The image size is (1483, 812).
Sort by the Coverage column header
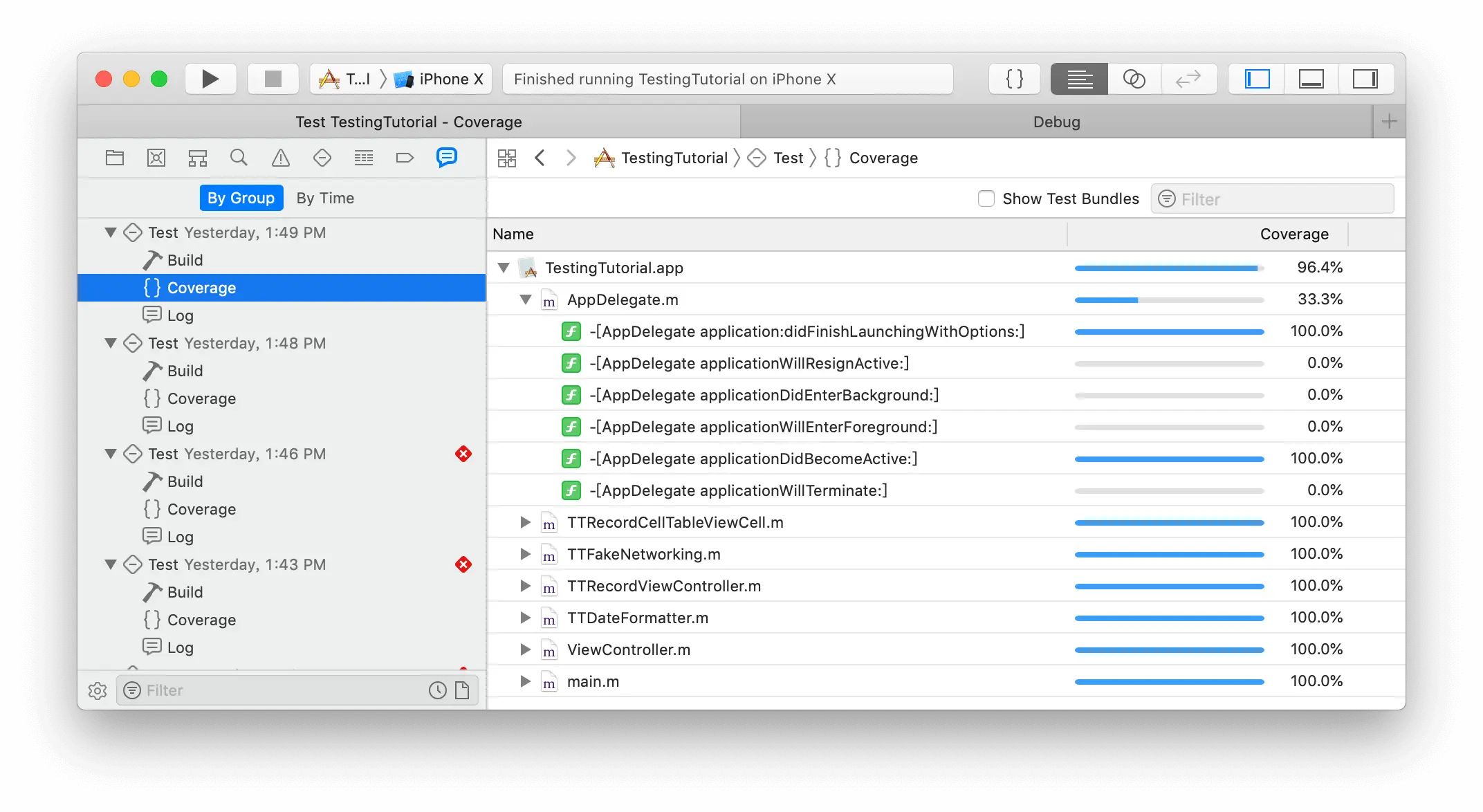1208,234
